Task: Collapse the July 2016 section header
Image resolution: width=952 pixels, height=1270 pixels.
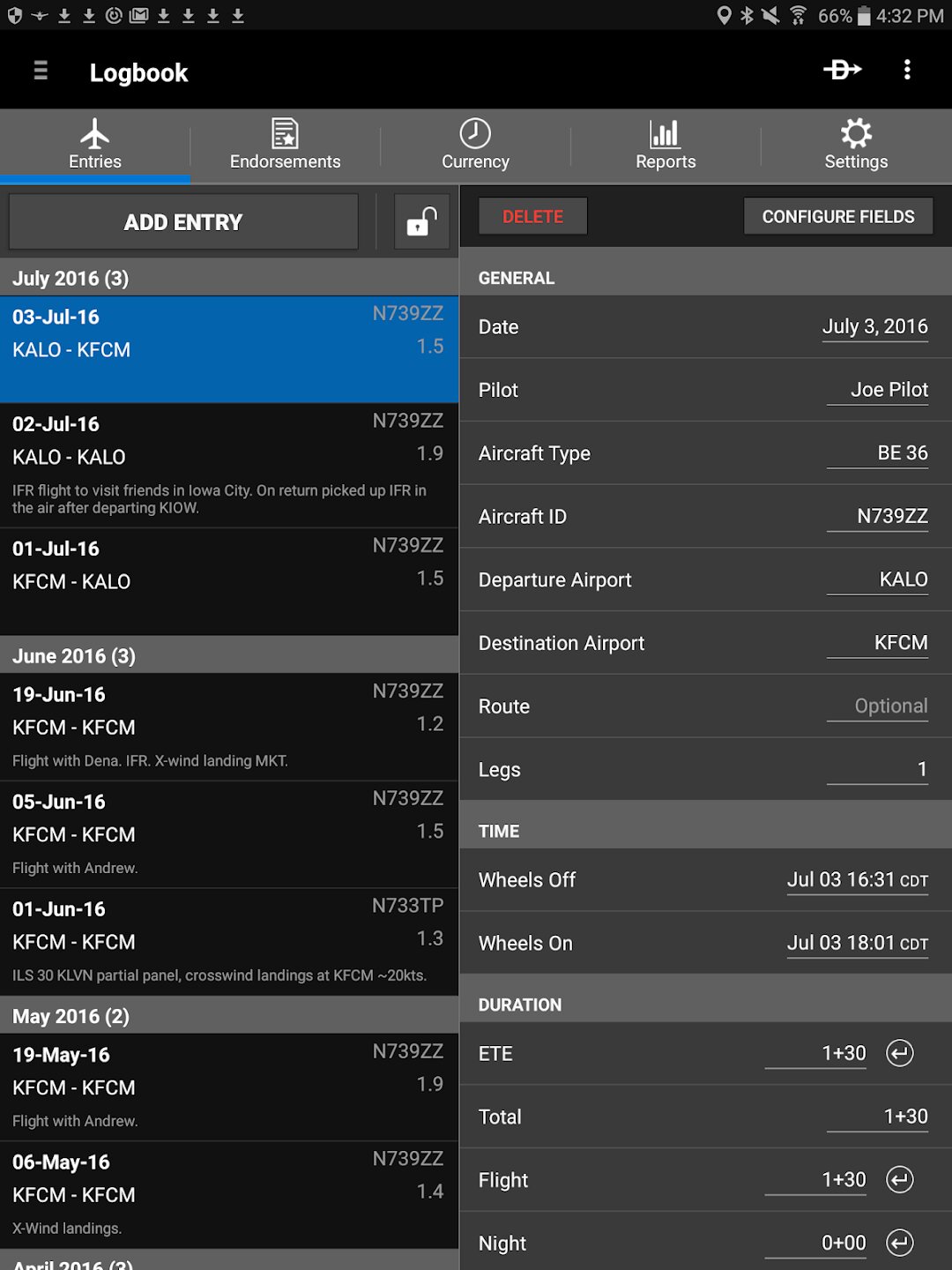Action: pyautogui.click(x=229, y=278)
